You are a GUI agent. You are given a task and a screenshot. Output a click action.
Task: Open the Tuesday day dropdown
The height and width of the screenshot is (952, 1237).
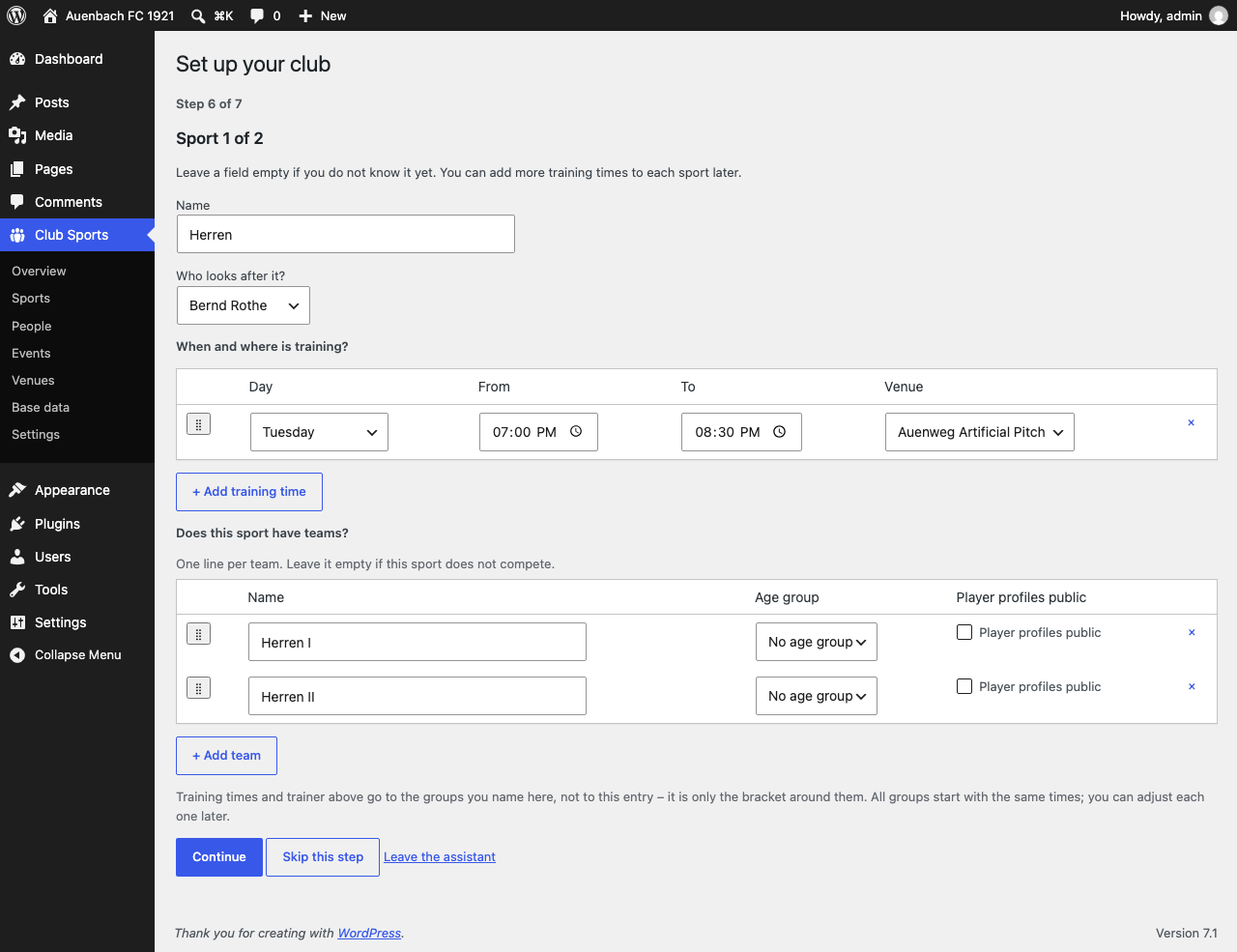tap(319, 432)
